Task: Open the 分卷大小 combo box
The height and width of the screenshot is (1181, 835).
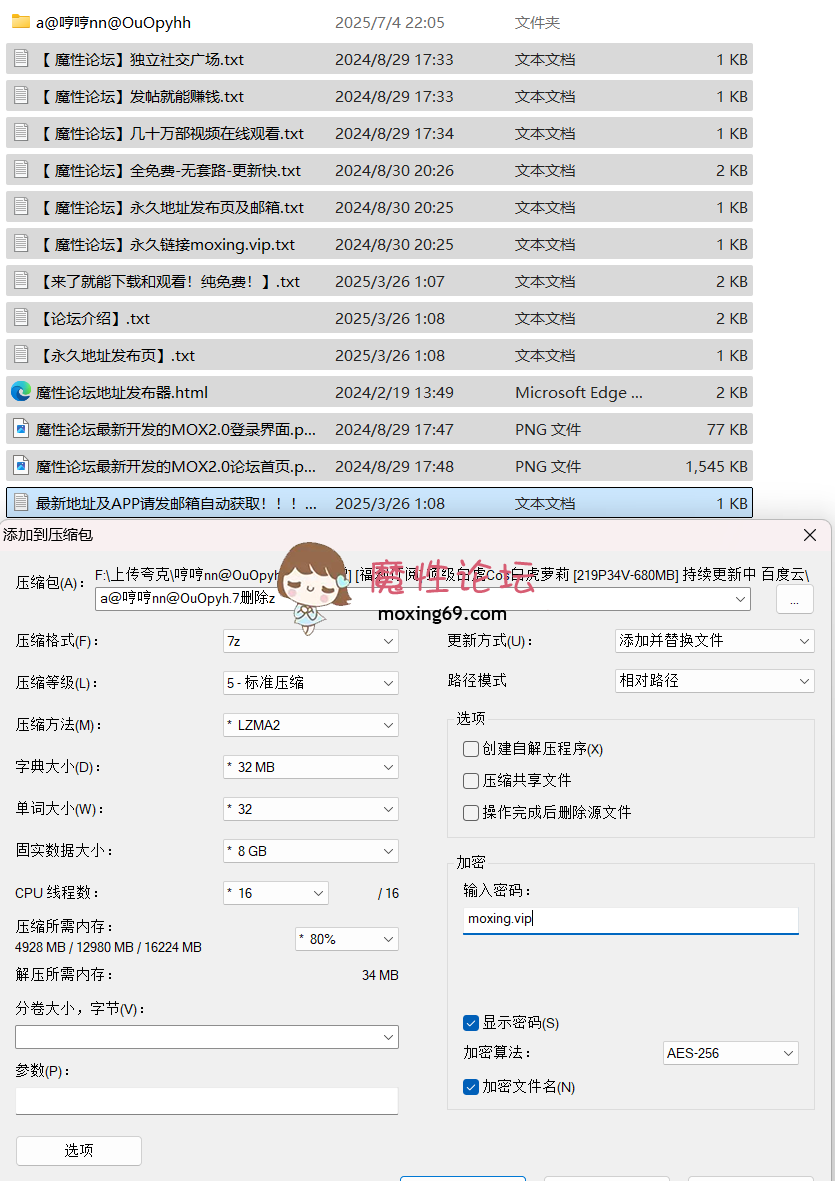Action: pos(207,1037)
